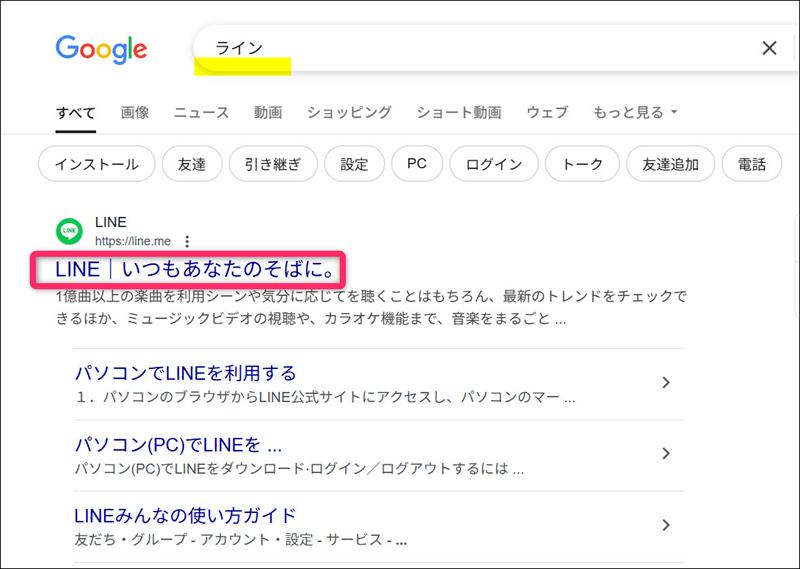
Task: Expand the もっと見る dropdown
Action: click(x=635, y=112)
